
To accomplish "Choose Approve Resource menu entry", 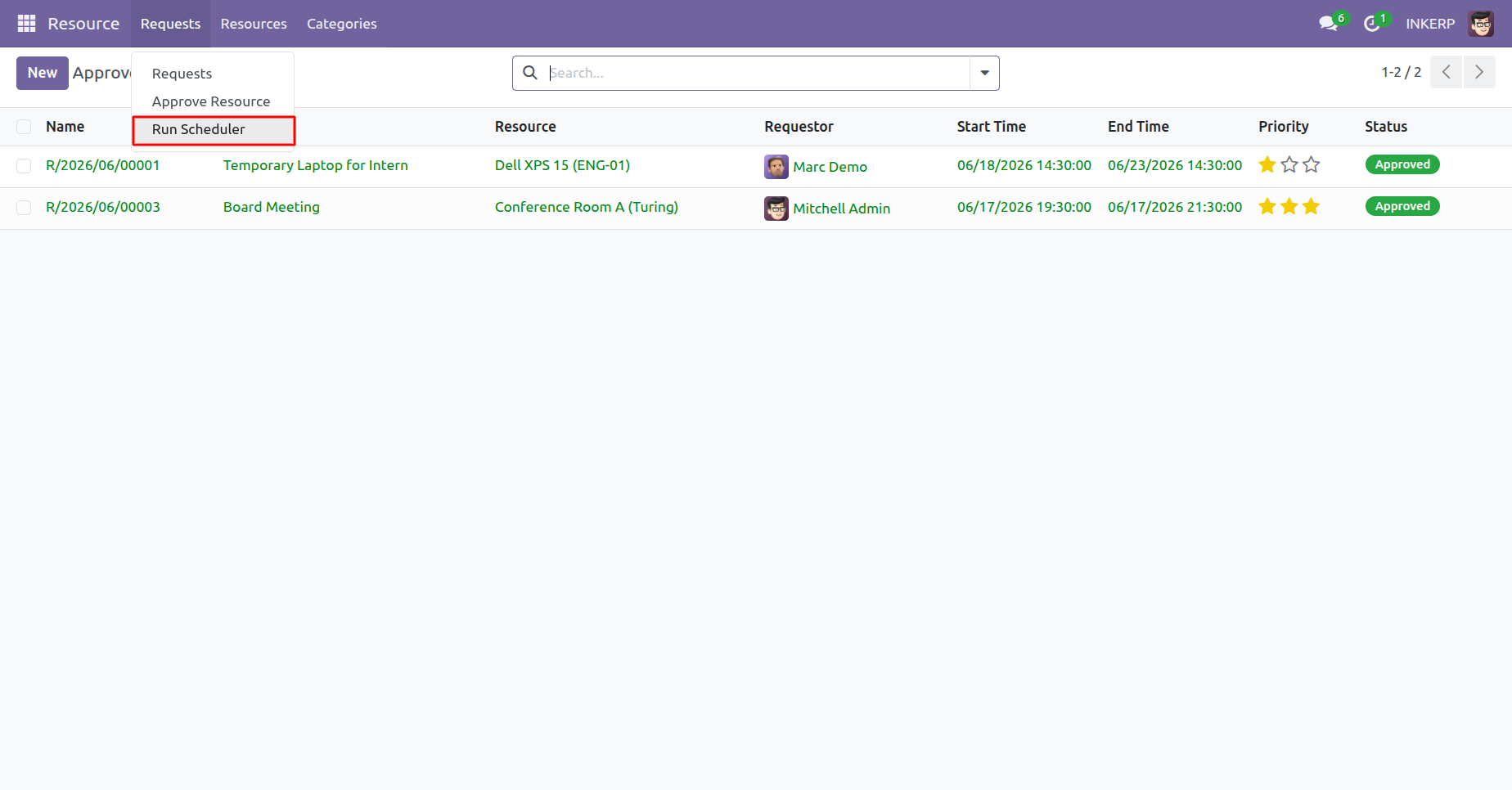I will pyautogui.click(x=213, y=101).
